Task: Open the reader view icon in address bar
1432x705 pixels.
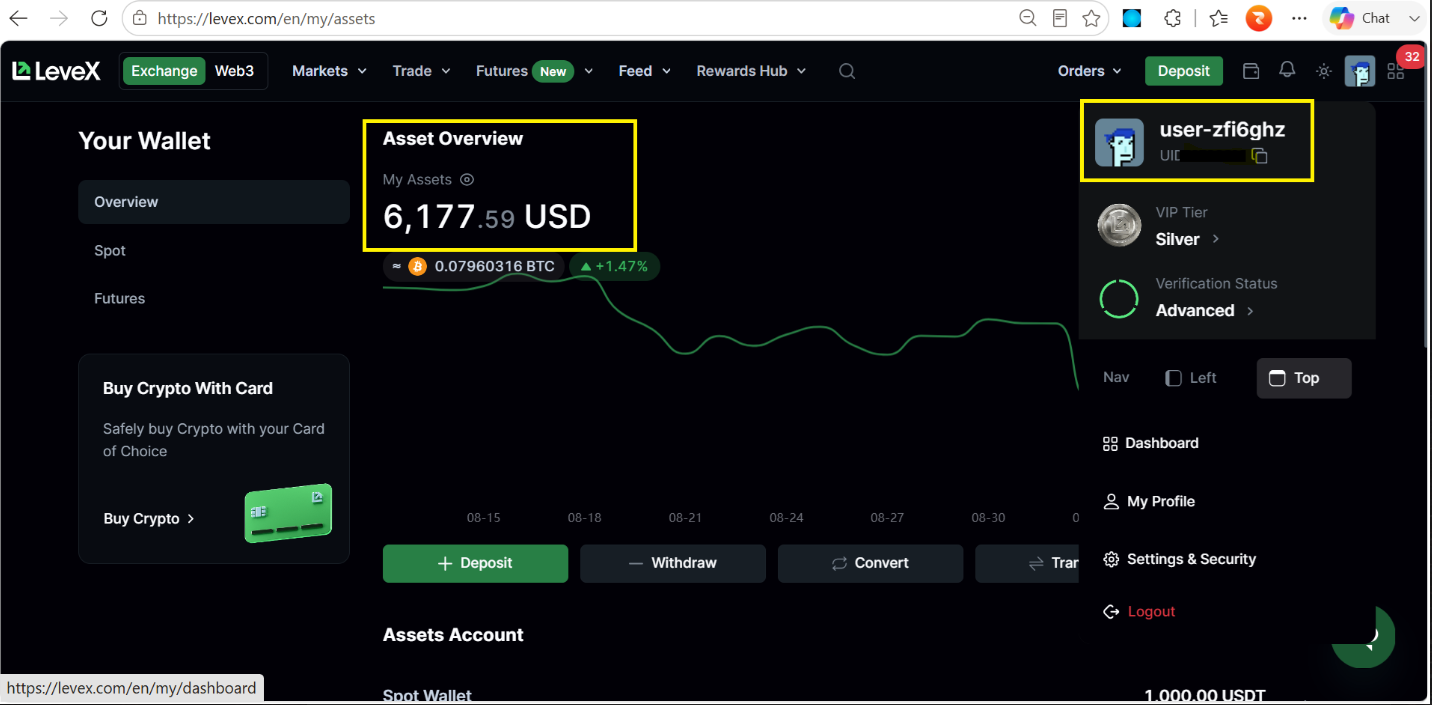Action: pos(1060,18)
